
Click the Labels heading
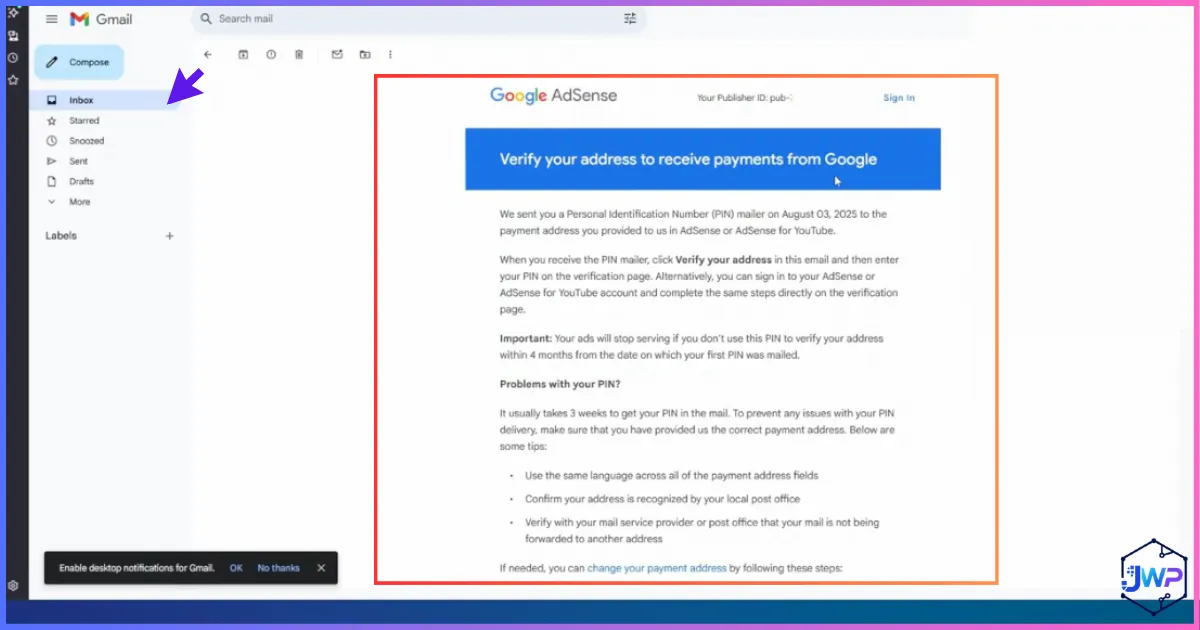tap(61, 236)
